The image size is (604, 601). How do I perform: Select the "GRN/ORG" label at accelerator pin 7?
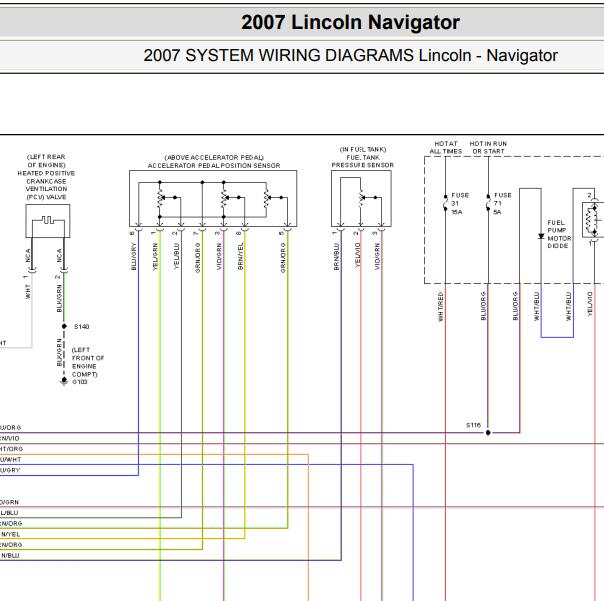198,257
